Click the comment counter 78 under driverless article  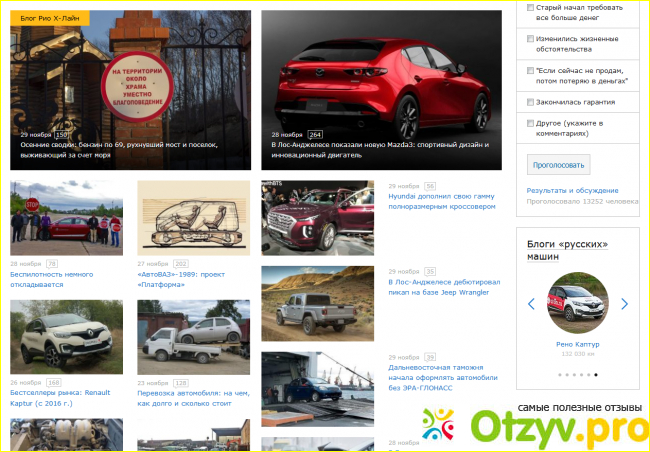pos(52,264)
